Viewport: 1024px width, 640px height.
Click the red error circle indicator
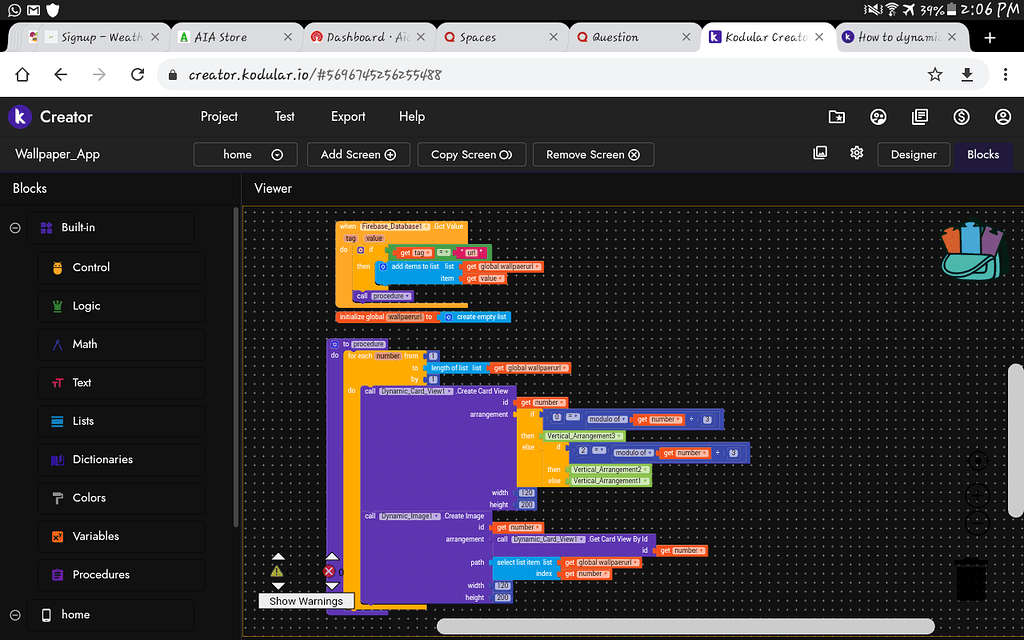click(329, 571)
